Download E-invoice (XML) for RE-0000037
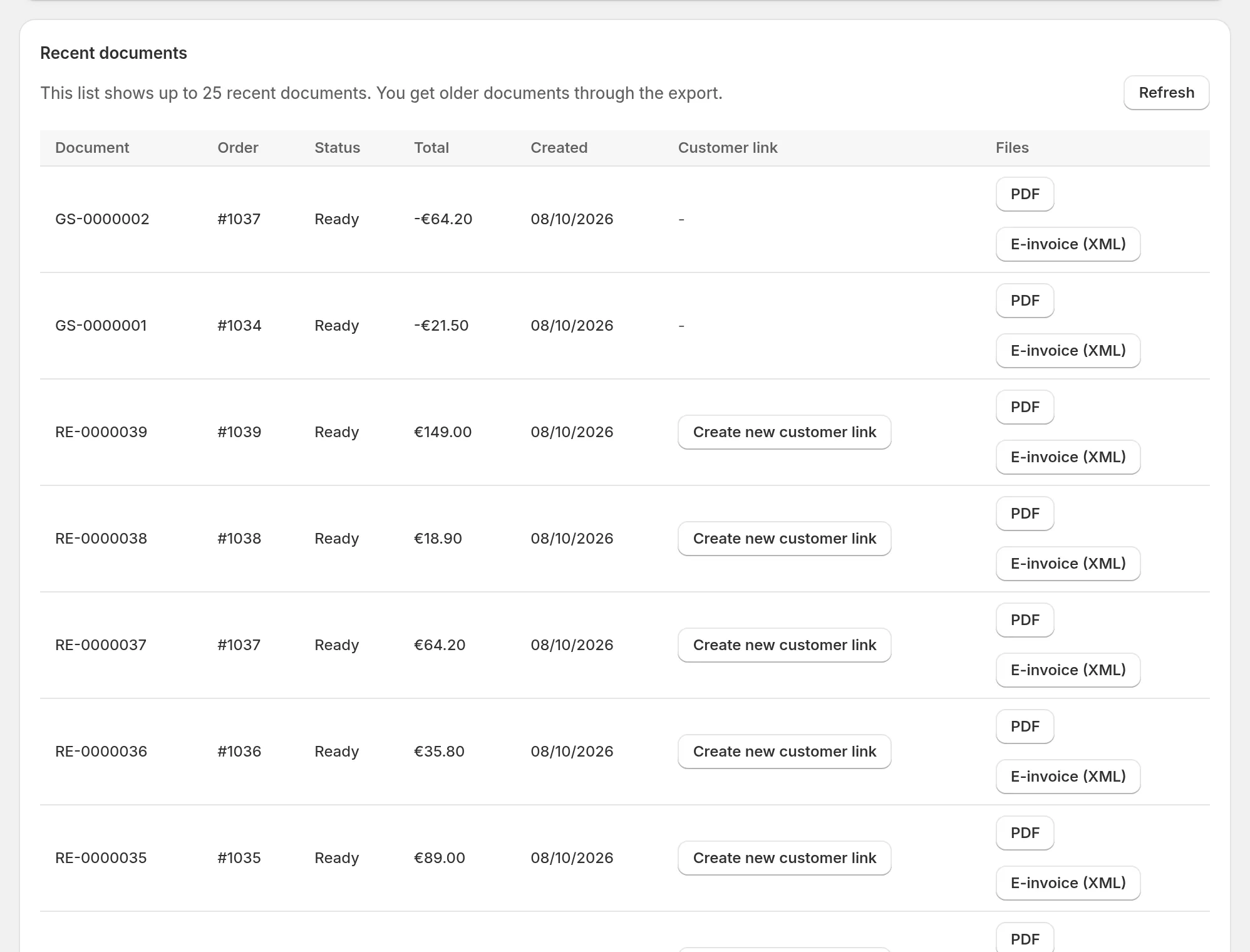 click(1068, 670)
